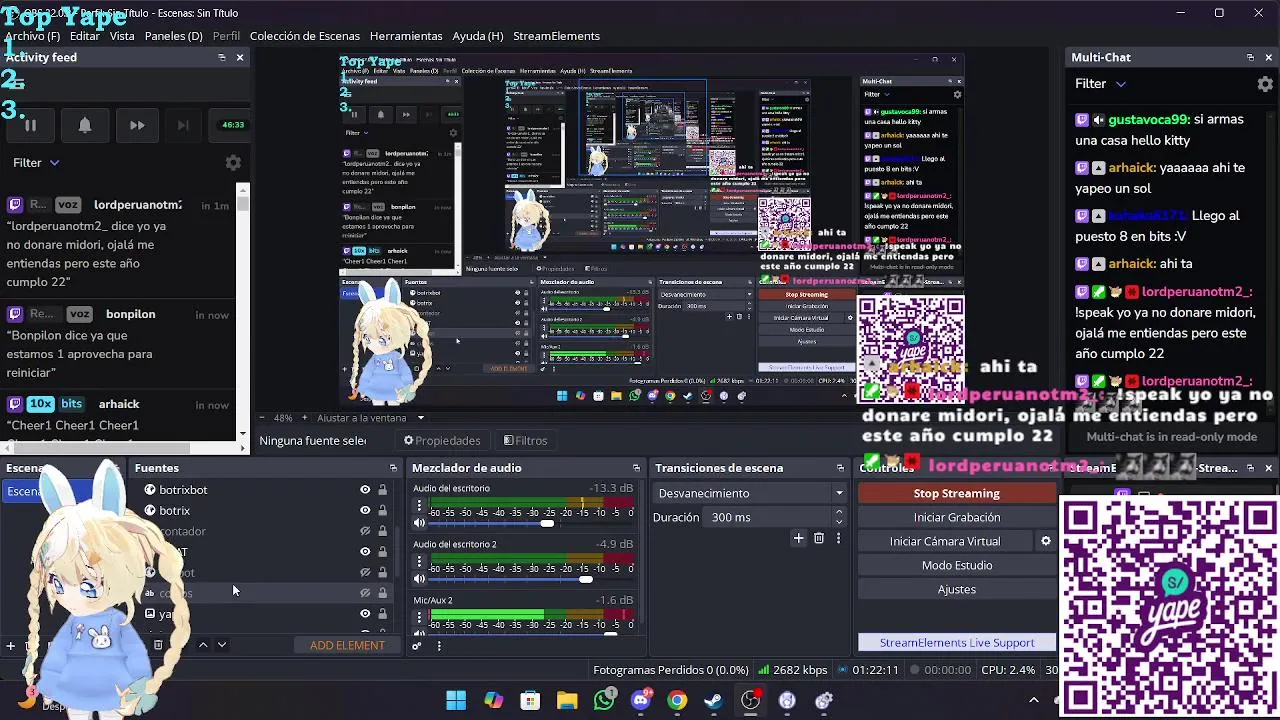Open the Paneles menu
This screenshot has width=1280, height=720.
click(x=174, y=36)
